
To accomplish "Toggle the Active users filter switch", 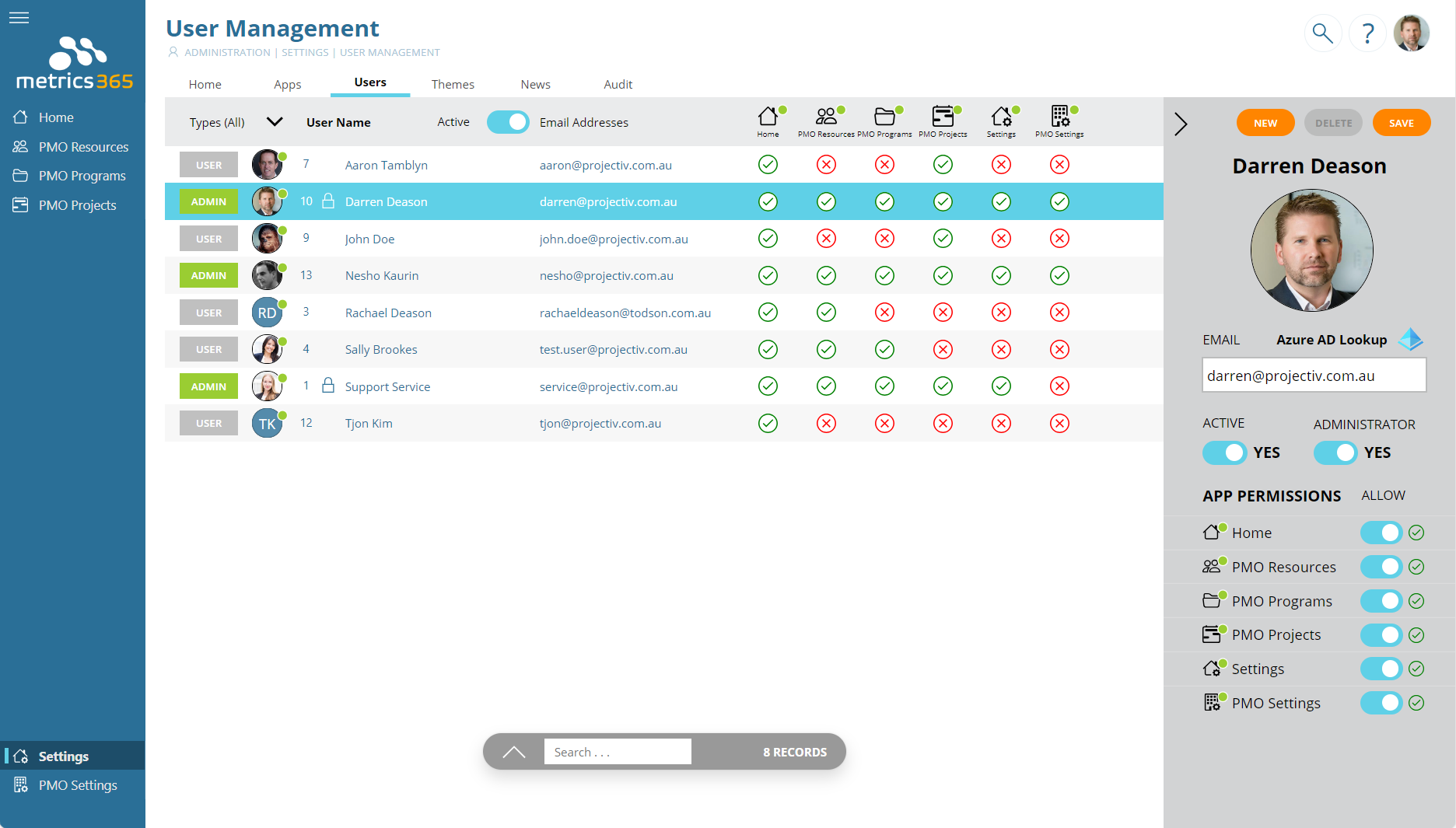I will pos(508,122).
